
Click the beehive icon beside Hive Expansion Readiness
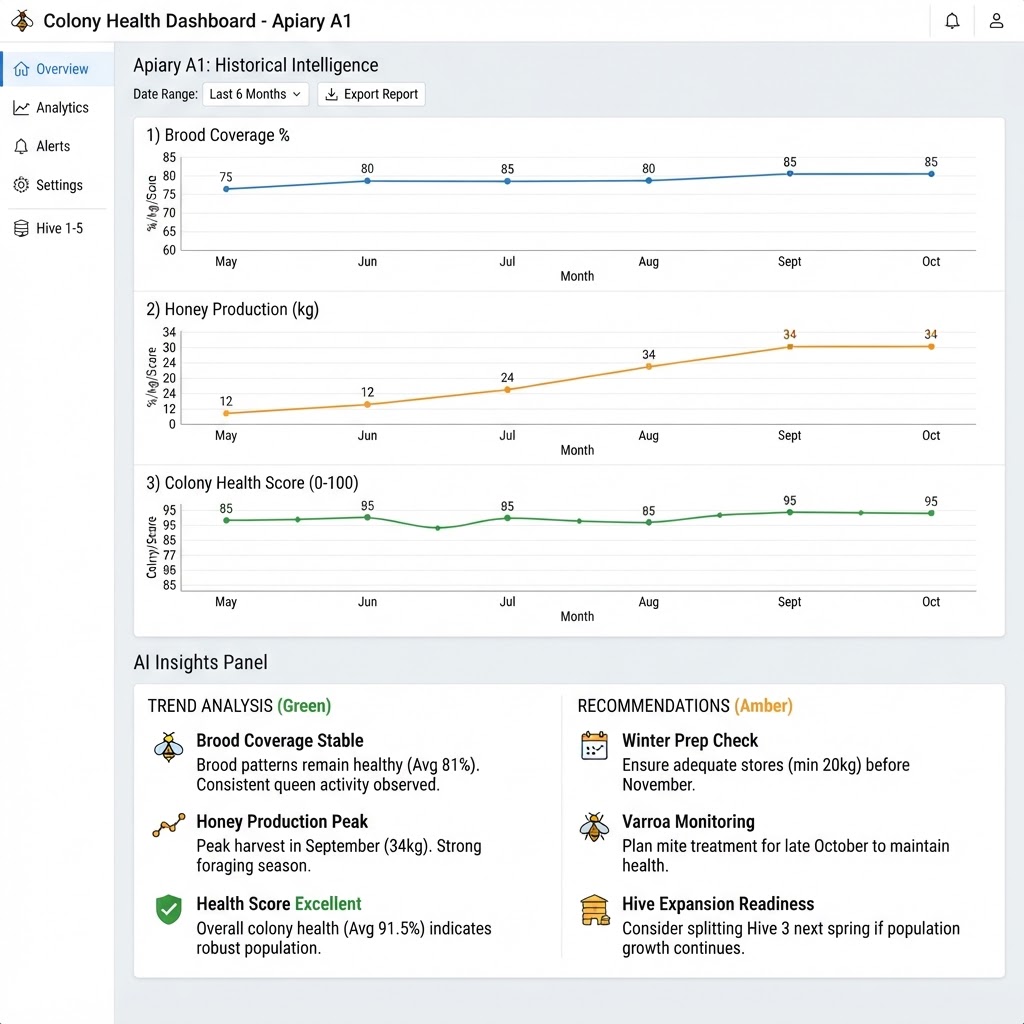click(595, 910)
